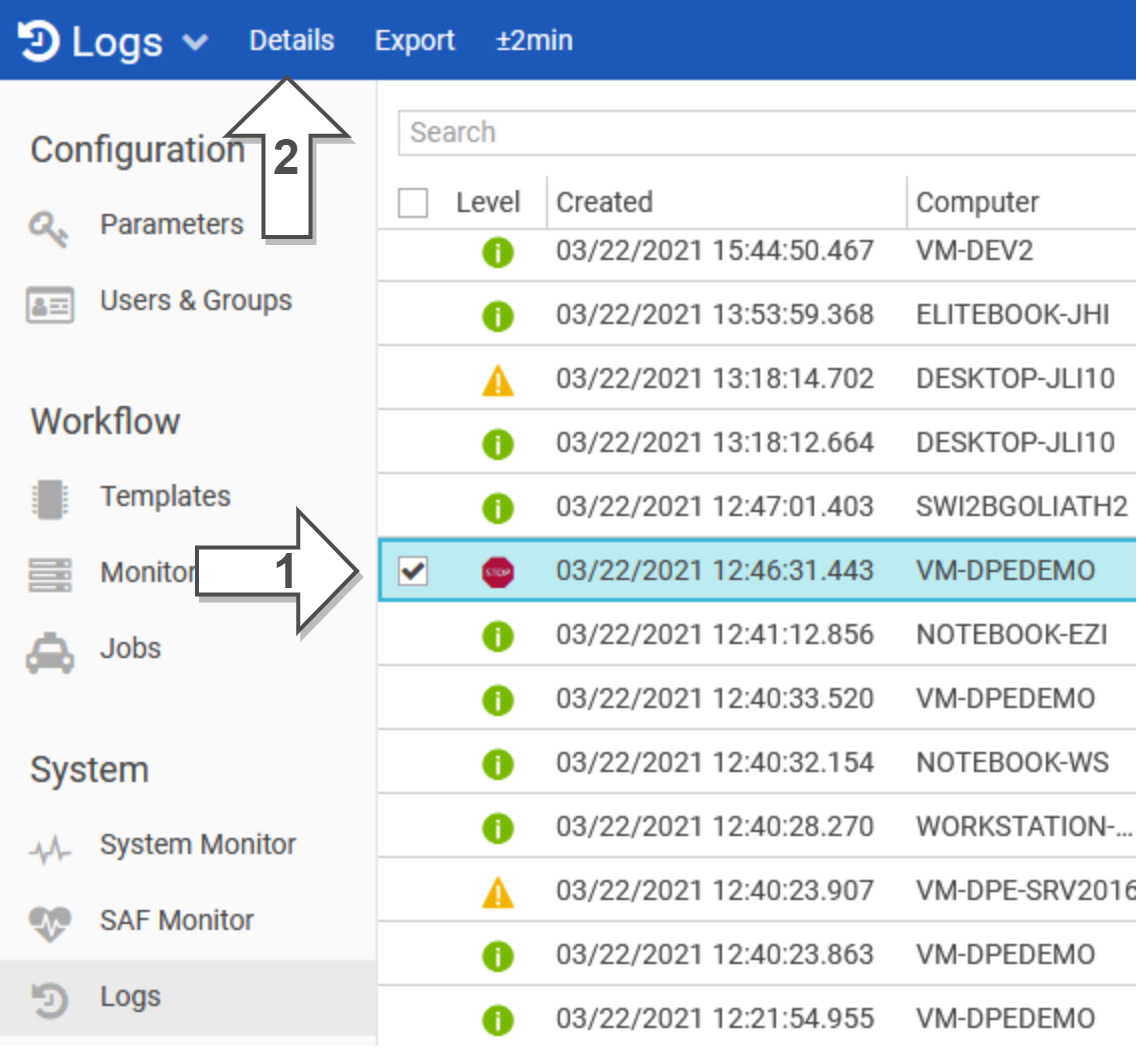The width and height of the screenshot is (1138, 1048).
Task: Open the Logs title dropdown chevron
Action: tap(195, 42)
